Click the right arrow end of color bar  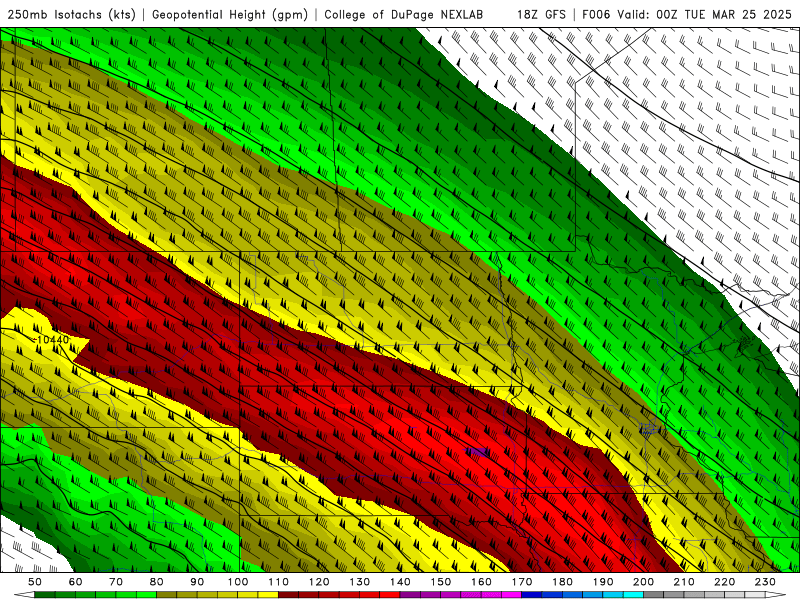[776, 595]
